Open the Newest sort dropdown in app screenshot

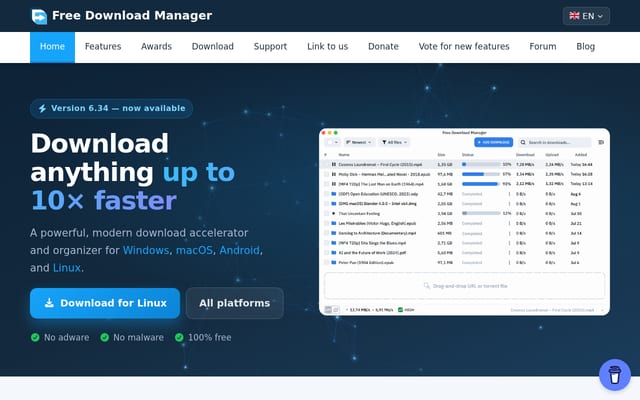click(359, 142)
